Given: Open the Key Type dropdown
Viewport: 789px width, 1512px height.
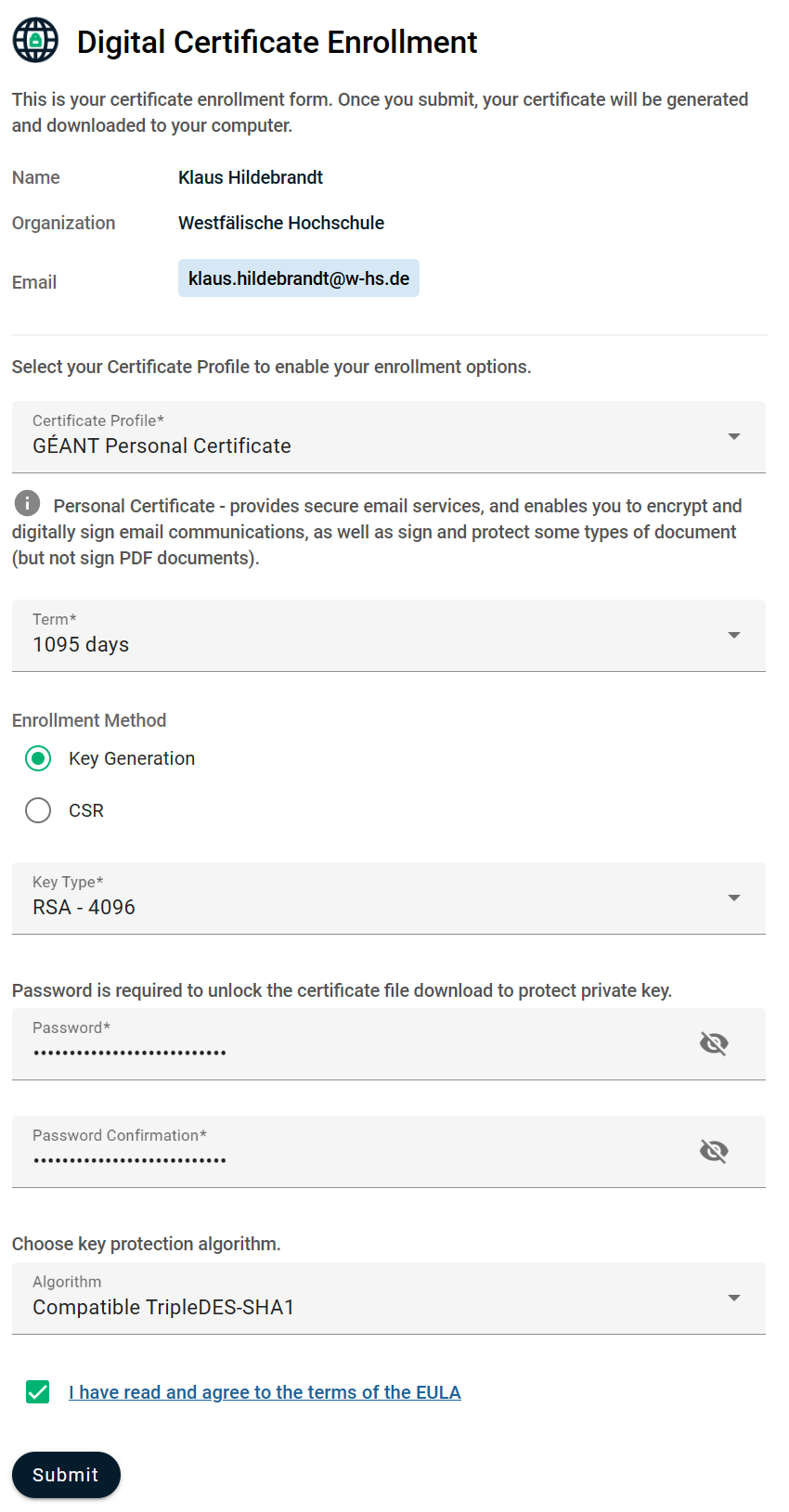Looking at the screenshot, I should 388,898.
